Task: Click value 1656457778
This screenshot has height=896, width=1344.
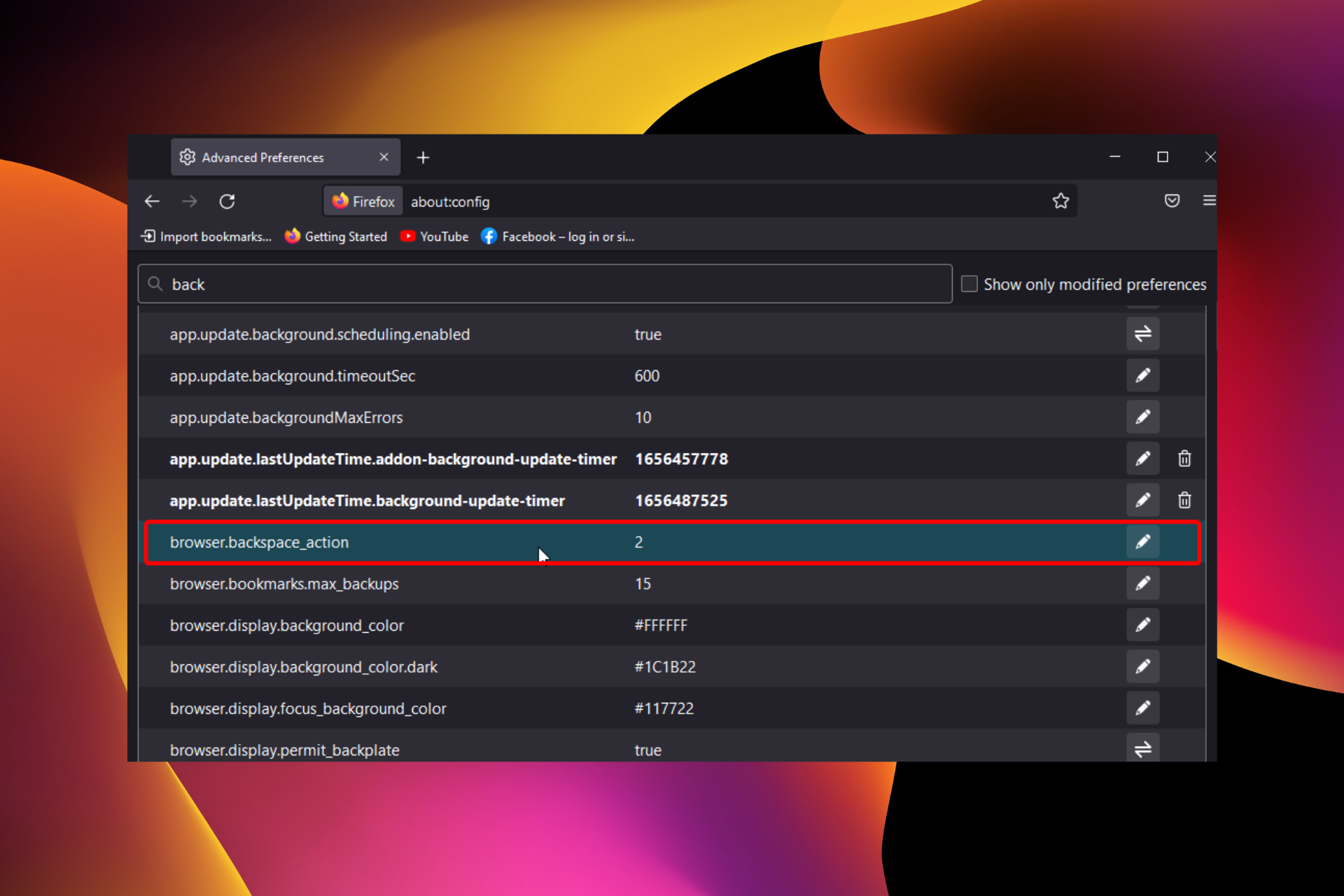Action: click(682, 459)
